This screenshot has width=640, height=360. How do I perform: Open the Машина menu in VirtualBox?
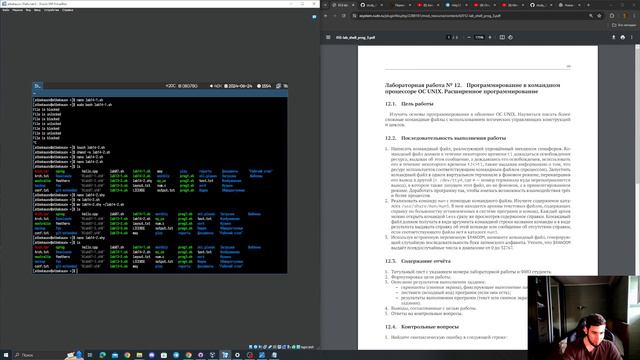17,10
